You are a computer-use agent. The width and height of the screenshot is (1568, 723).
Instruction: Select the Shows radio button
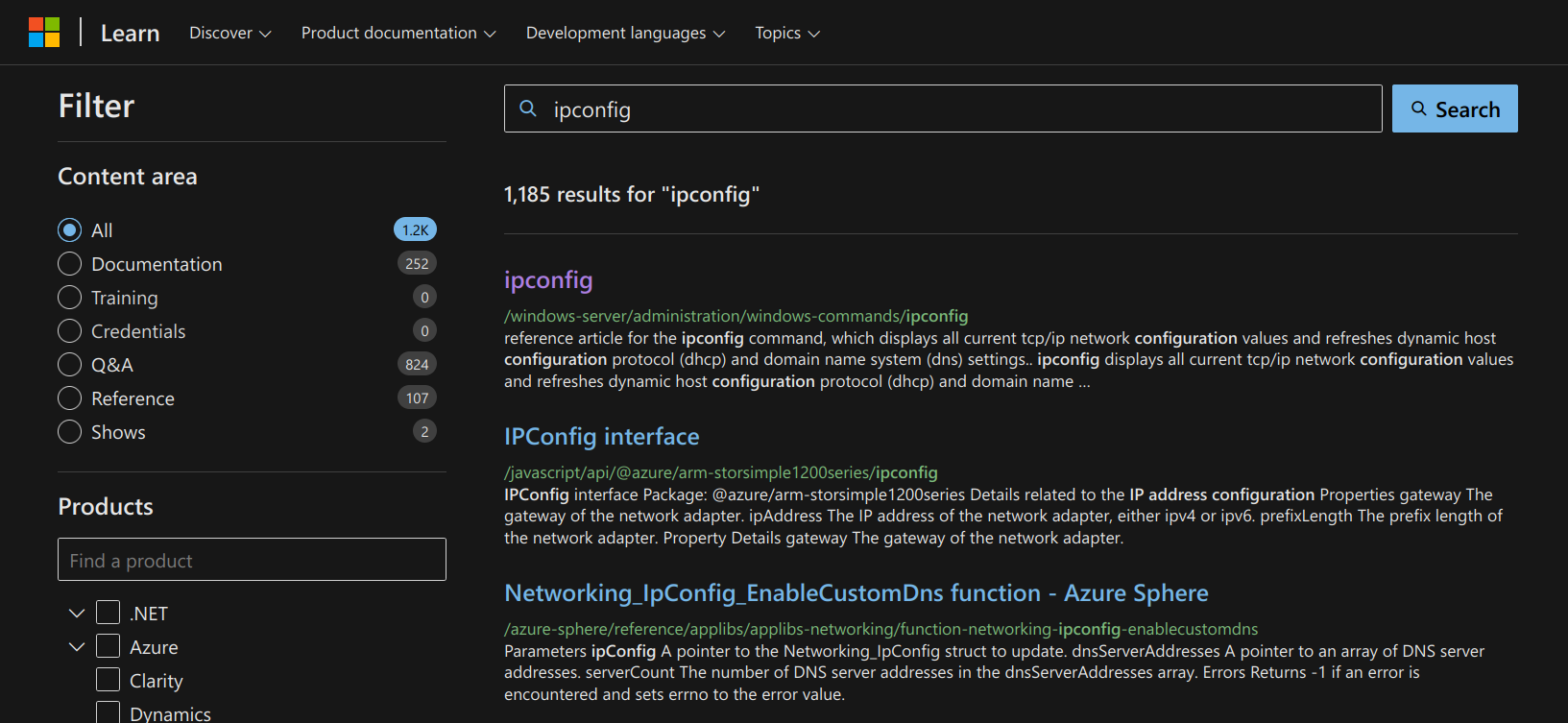[x=70, y=432]
